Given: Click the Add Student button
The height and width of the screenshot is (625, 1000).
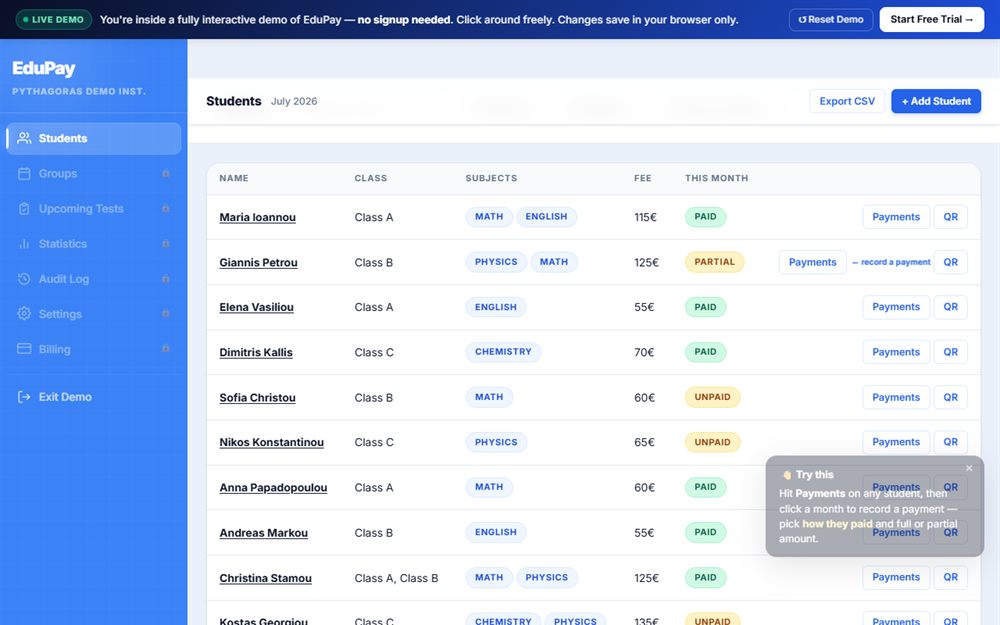Looking at the screenshot, I should (936, 101).
